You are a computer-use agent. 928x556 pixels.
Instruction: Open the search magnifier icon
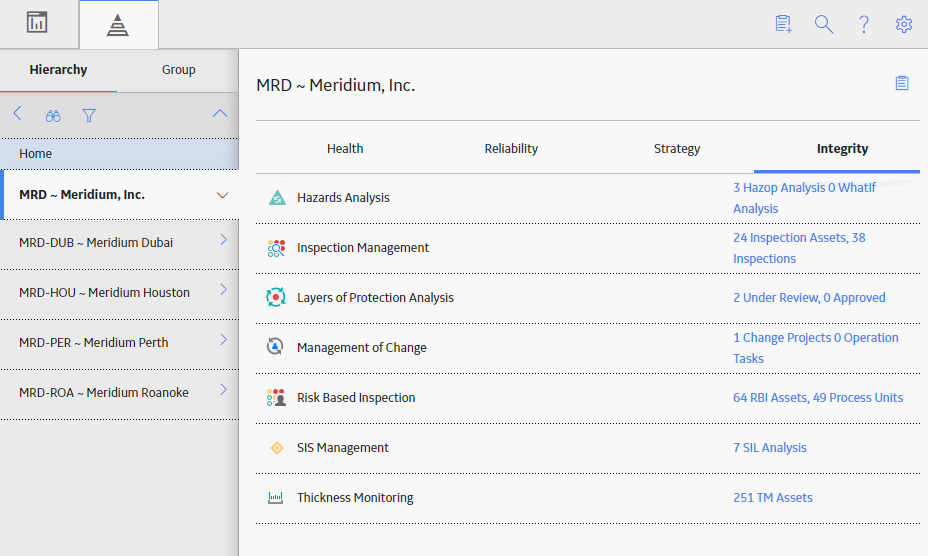click(824, 24)
